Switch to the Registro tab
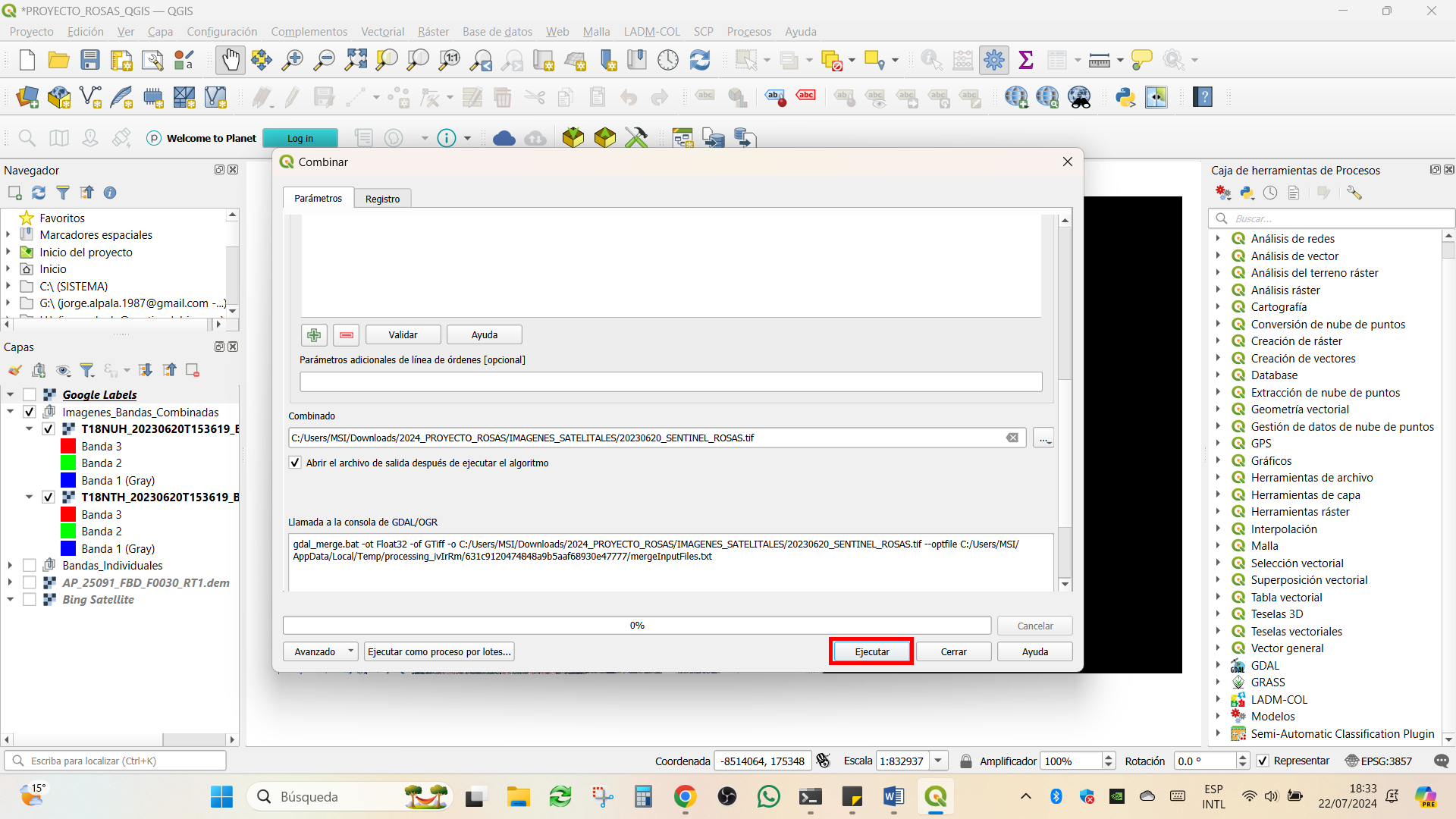Screen dimensions: 1456x819 [x=382, y=199]
